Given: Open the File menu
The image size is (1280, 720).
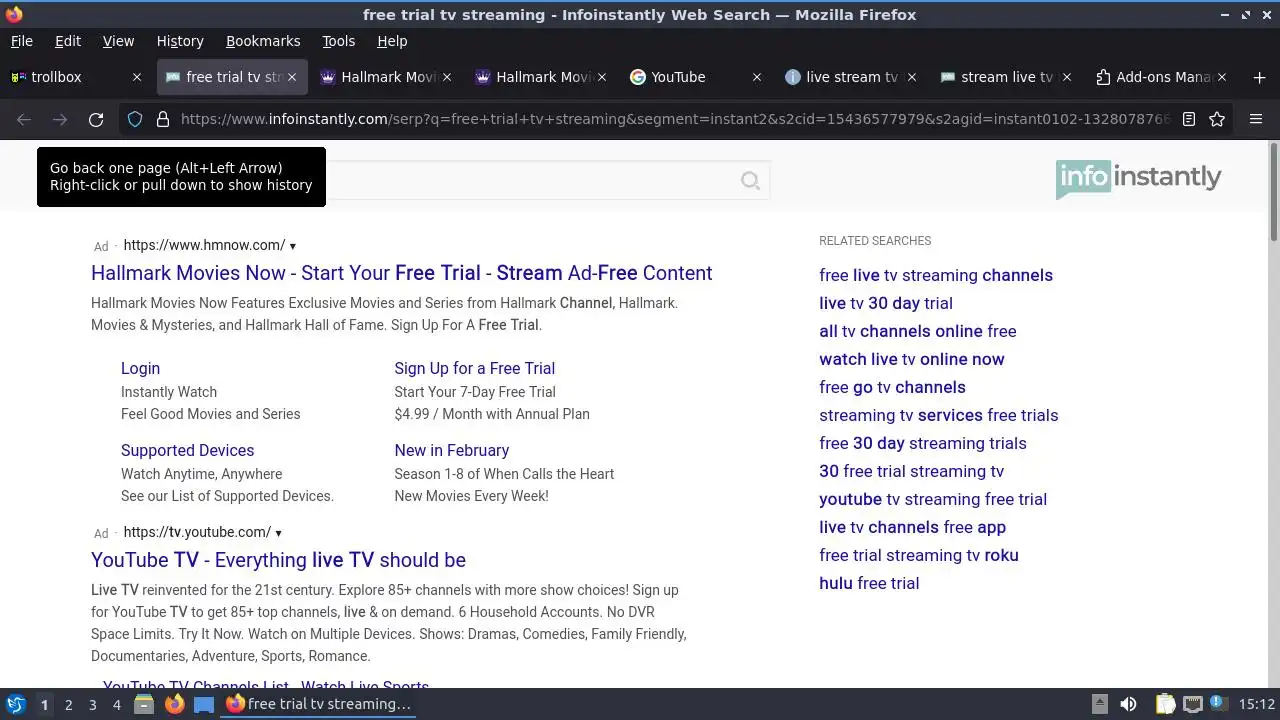Looking at the screenshot, I should [21, 41].
